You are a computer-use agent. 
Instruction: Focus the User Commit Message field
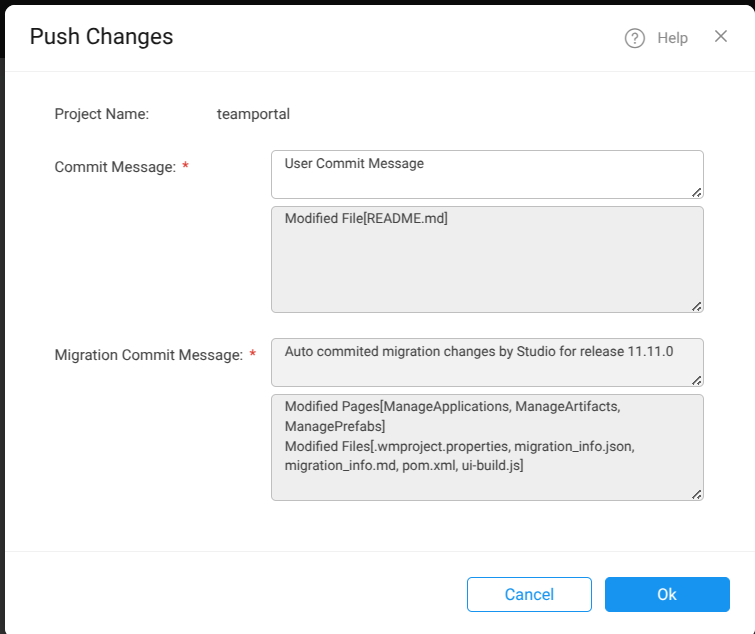click(486, 174)
